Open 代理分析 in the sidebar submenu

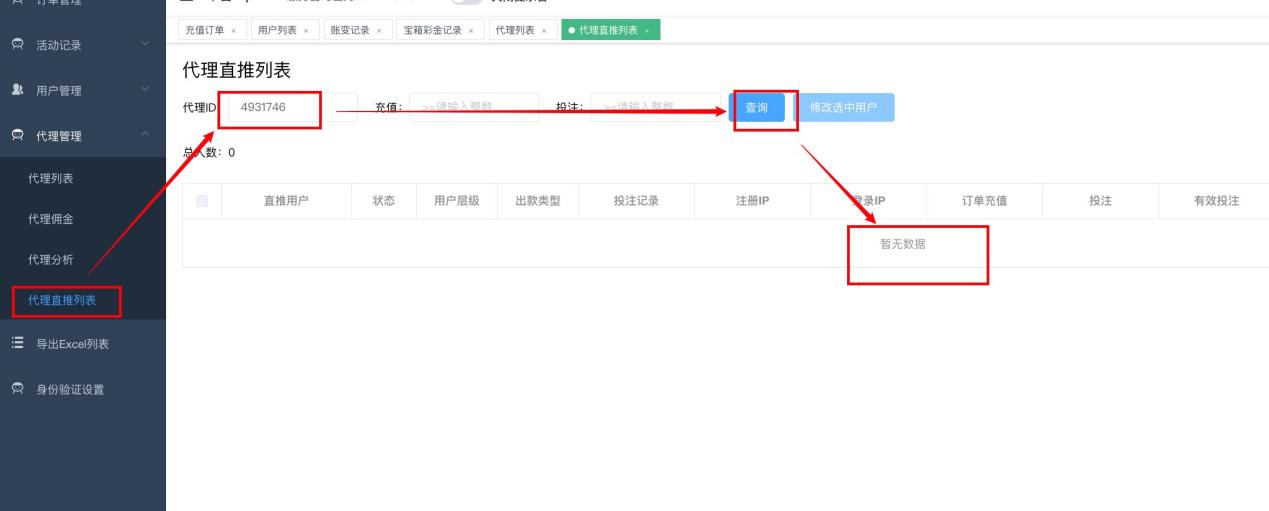[51, 261]
